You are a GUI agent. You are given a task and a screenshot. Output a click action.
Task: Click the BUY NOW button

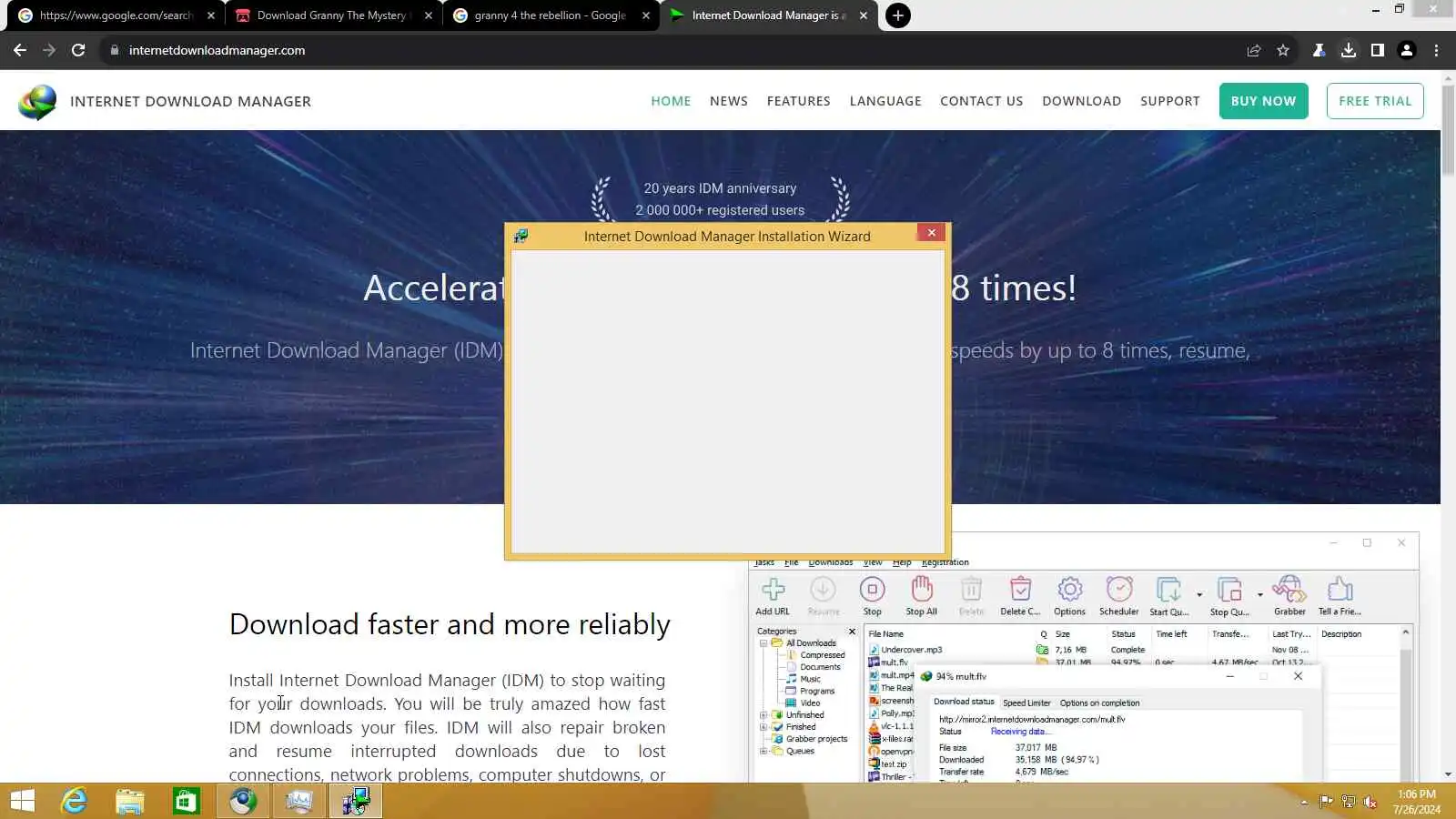[1264, 101]
